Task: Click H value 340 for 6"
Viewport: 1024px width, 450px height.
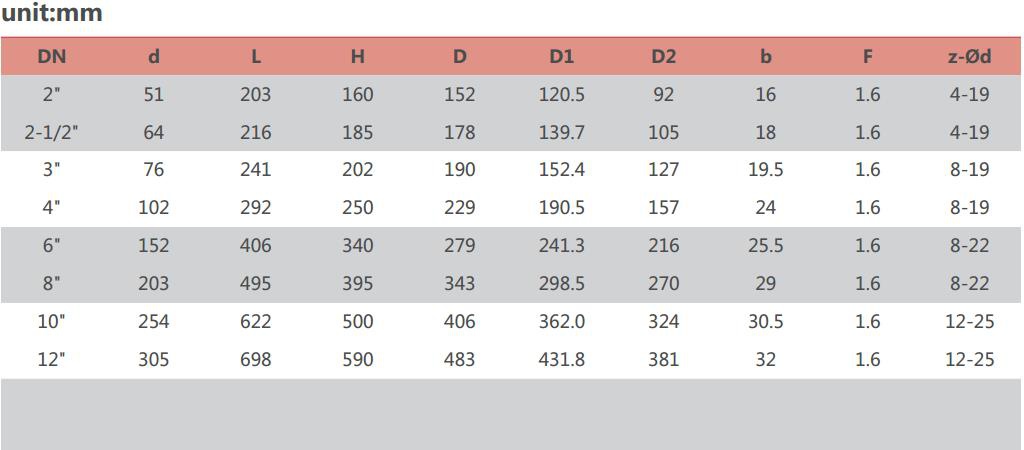Action: 358,246
